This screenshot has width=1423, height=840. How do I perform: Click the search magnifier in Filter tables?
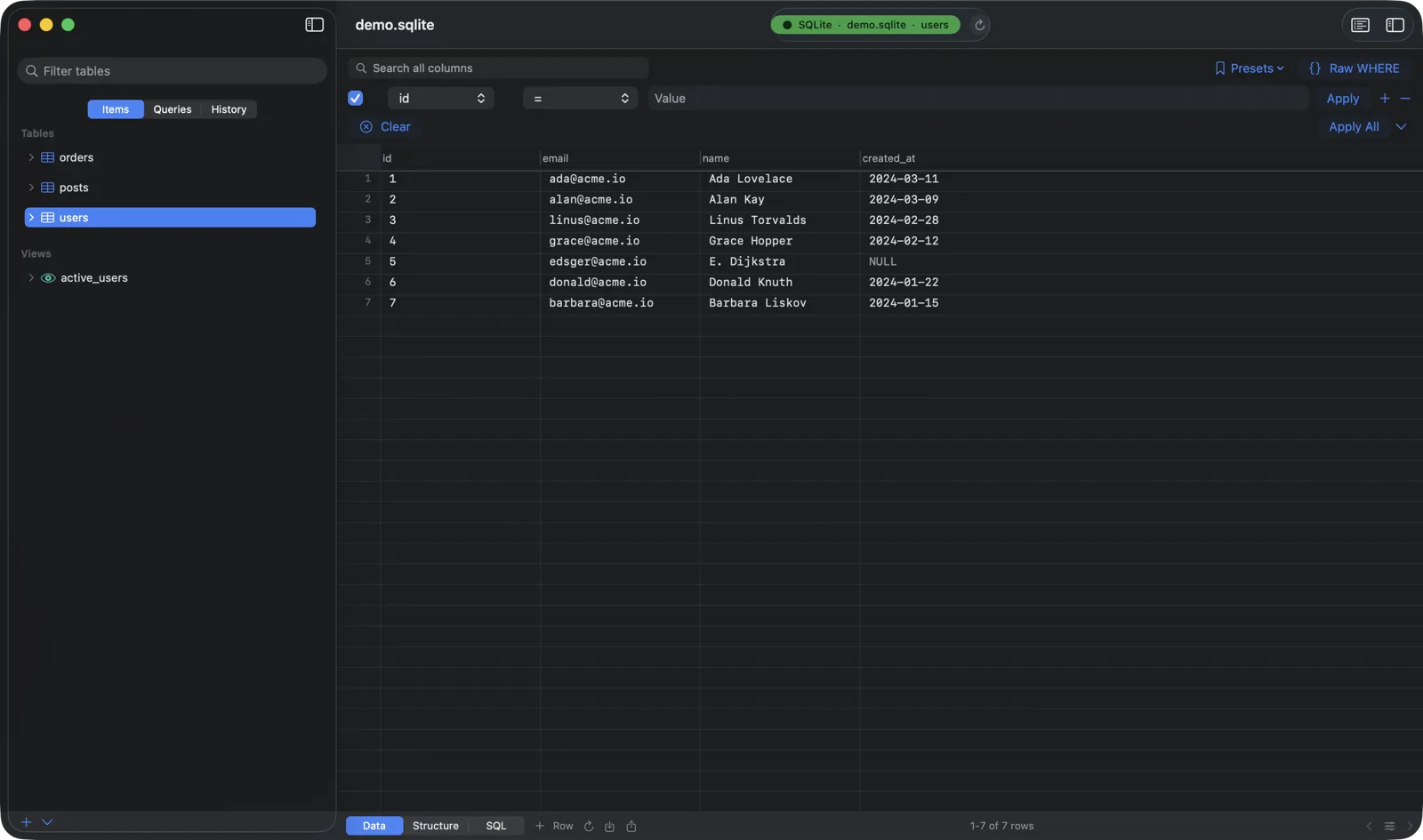pyautogui.click(x=32, y=71)
